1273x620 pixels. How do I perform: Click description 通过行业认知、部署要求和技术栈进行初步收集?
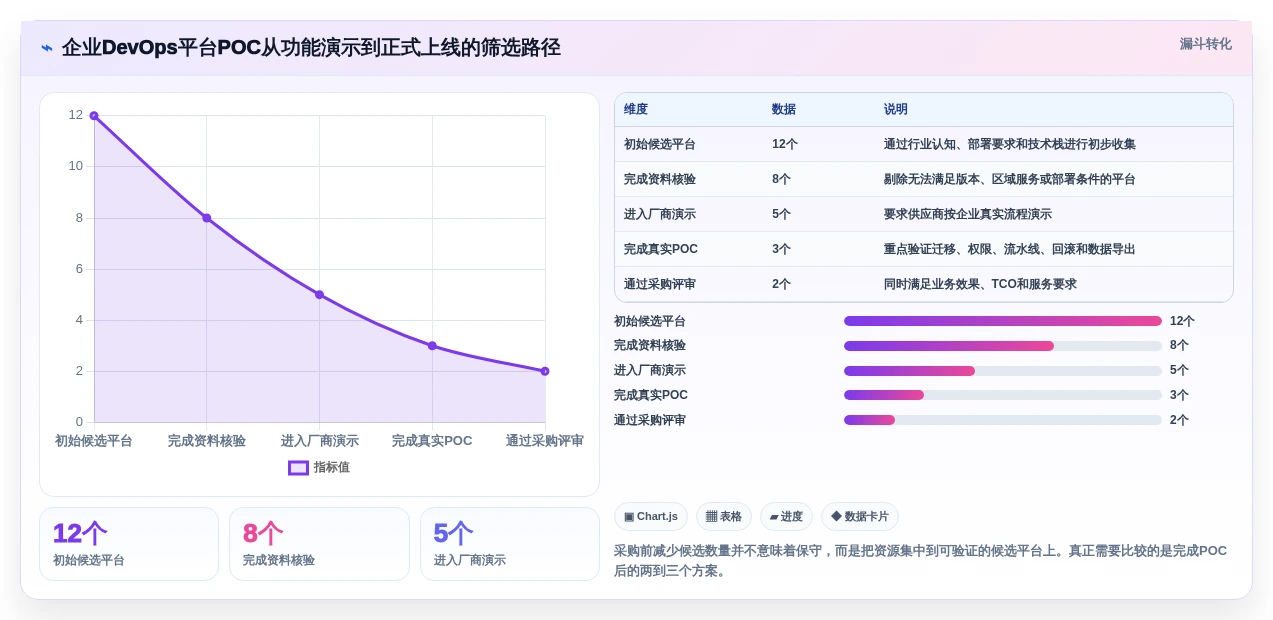(1010, 144)
